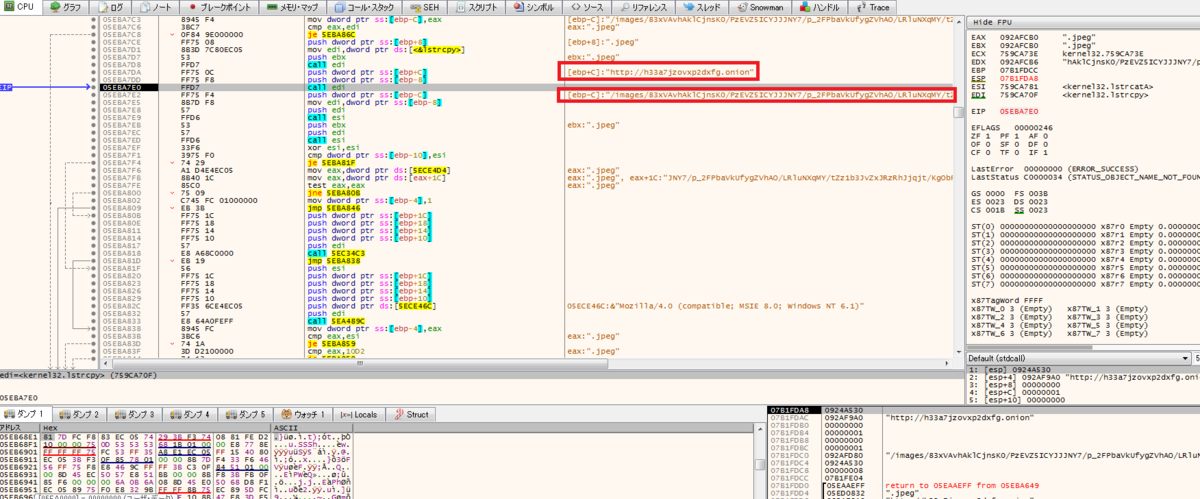The image size is (1200, 499).
Task: Switch to the CPU tab
Action: tap(22, 7)
